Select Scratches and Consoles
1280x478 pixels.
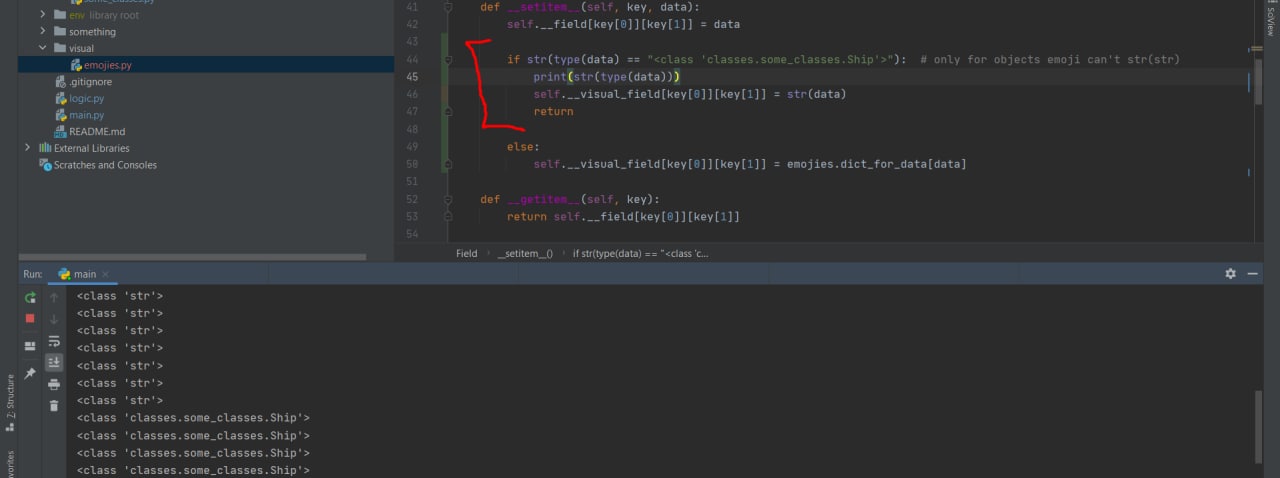(105, 165)
